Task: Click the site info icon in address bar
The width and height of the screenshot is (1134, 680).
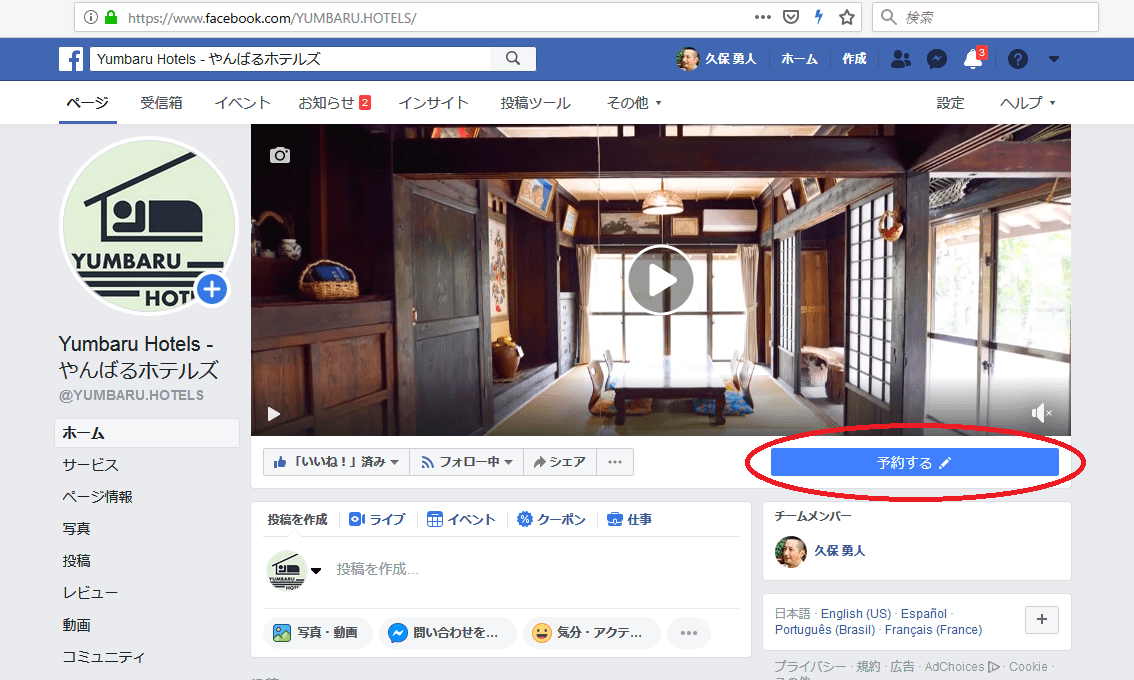Action: point(90,17)
